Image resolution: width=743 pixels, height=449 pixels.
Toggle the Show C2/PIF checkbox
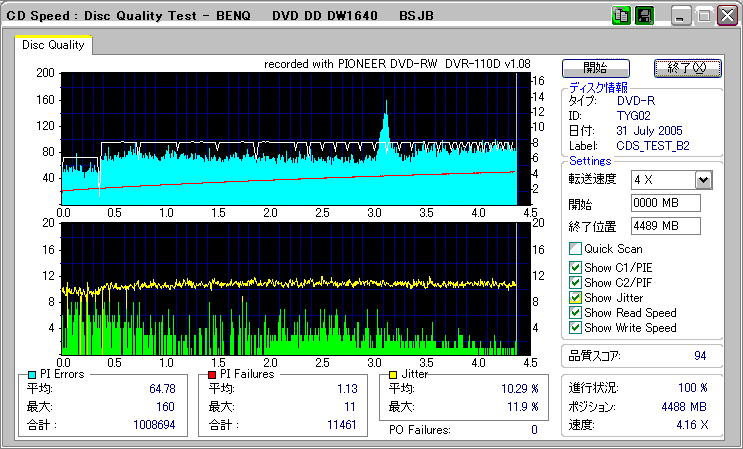(x=575, y=282)
